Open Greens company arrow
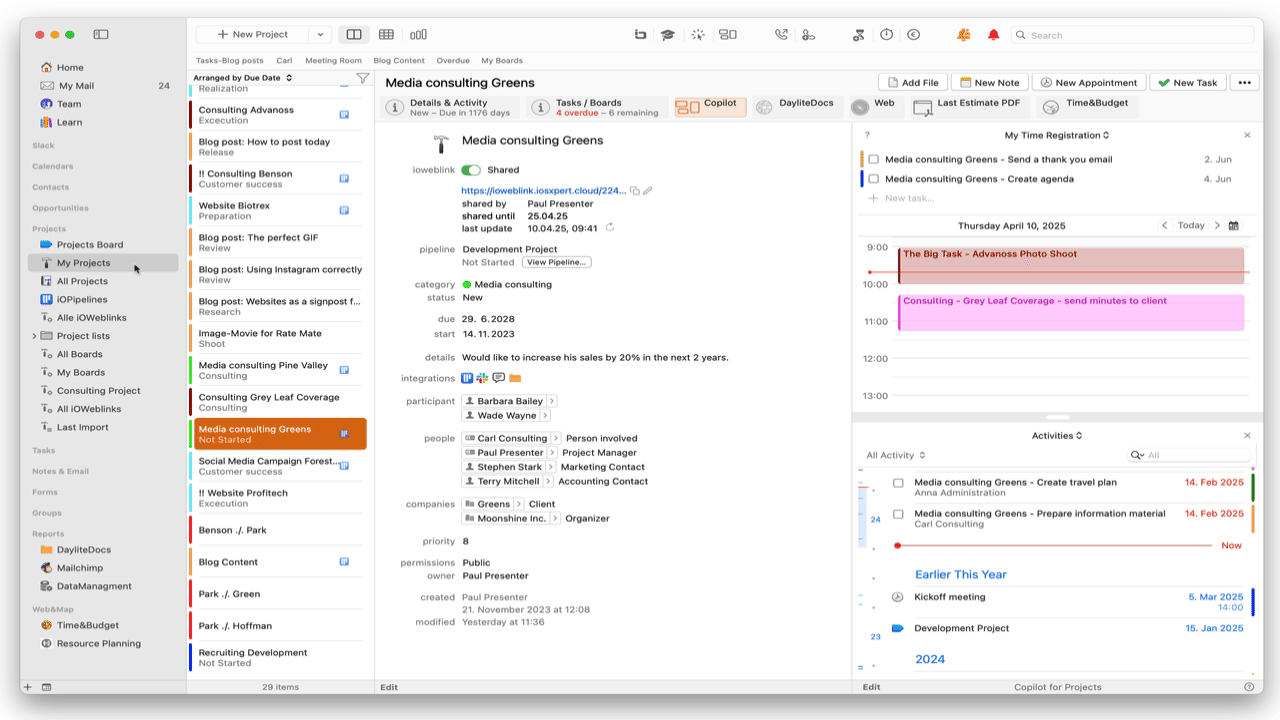1280x720 pixels. point(519,504)
